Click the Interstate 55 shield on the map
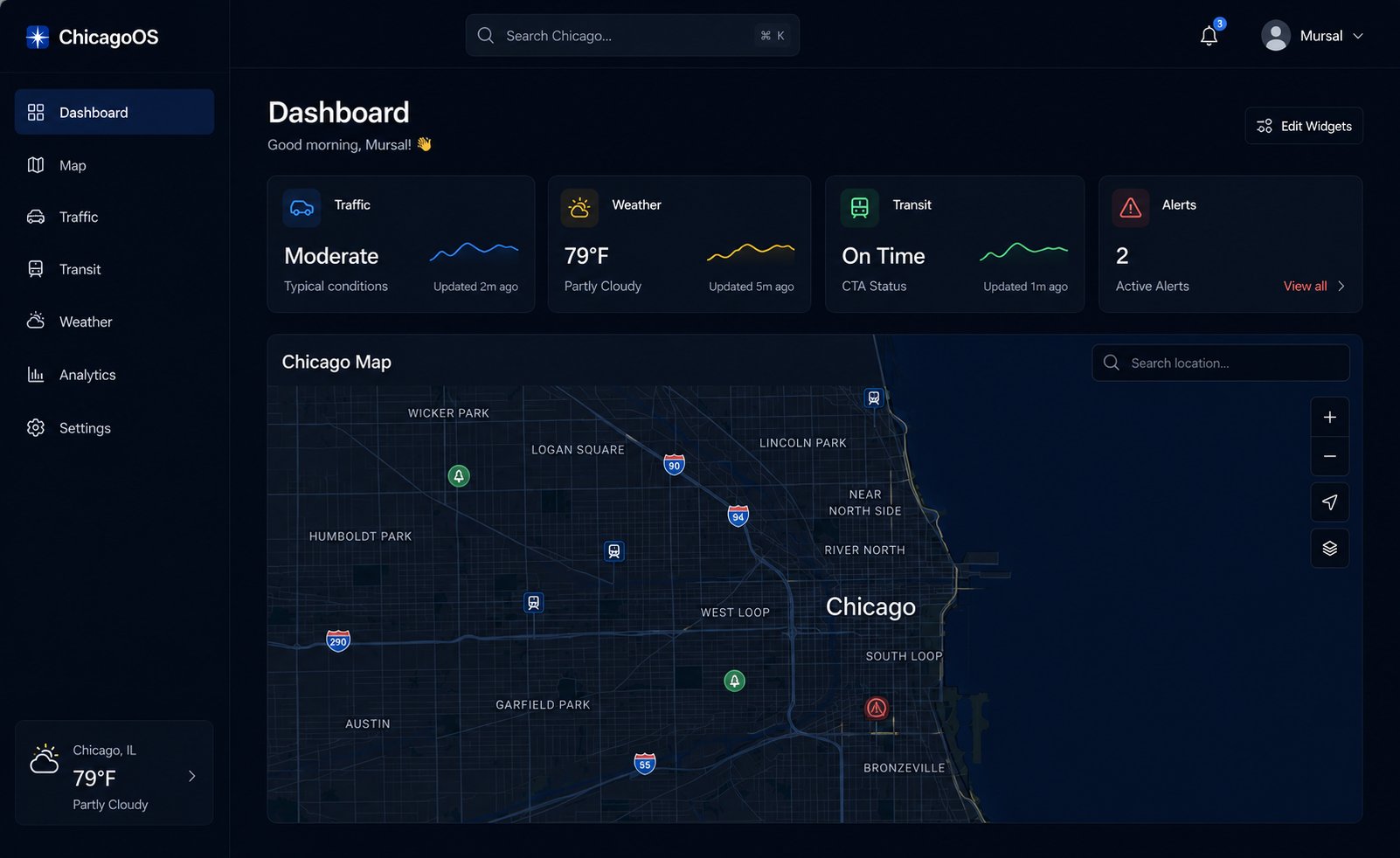The image size is (1400, 858). [645, 764]
